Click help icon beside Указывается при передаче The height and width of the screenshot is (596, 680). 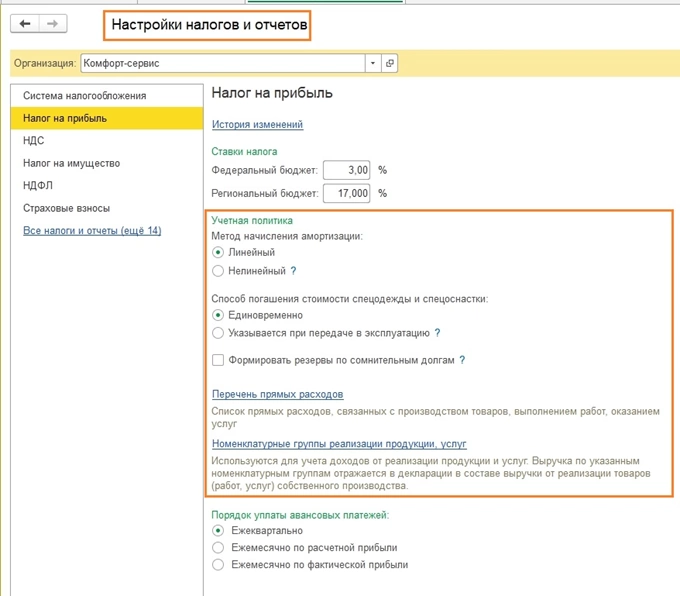[438, 333]
